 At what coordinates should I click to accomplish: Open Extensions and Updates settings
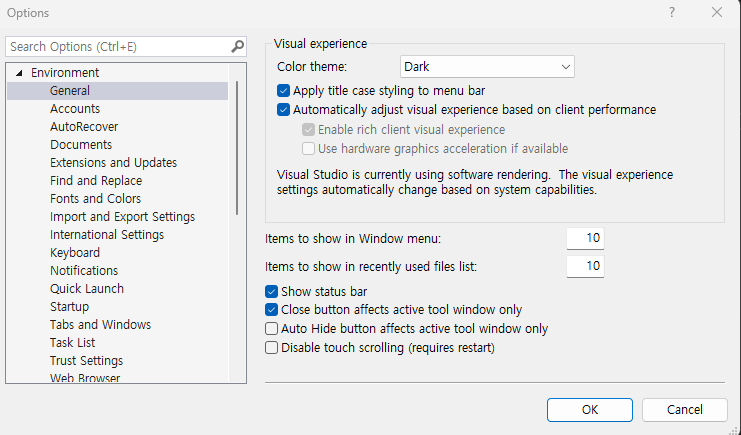(x=113, y=163)
